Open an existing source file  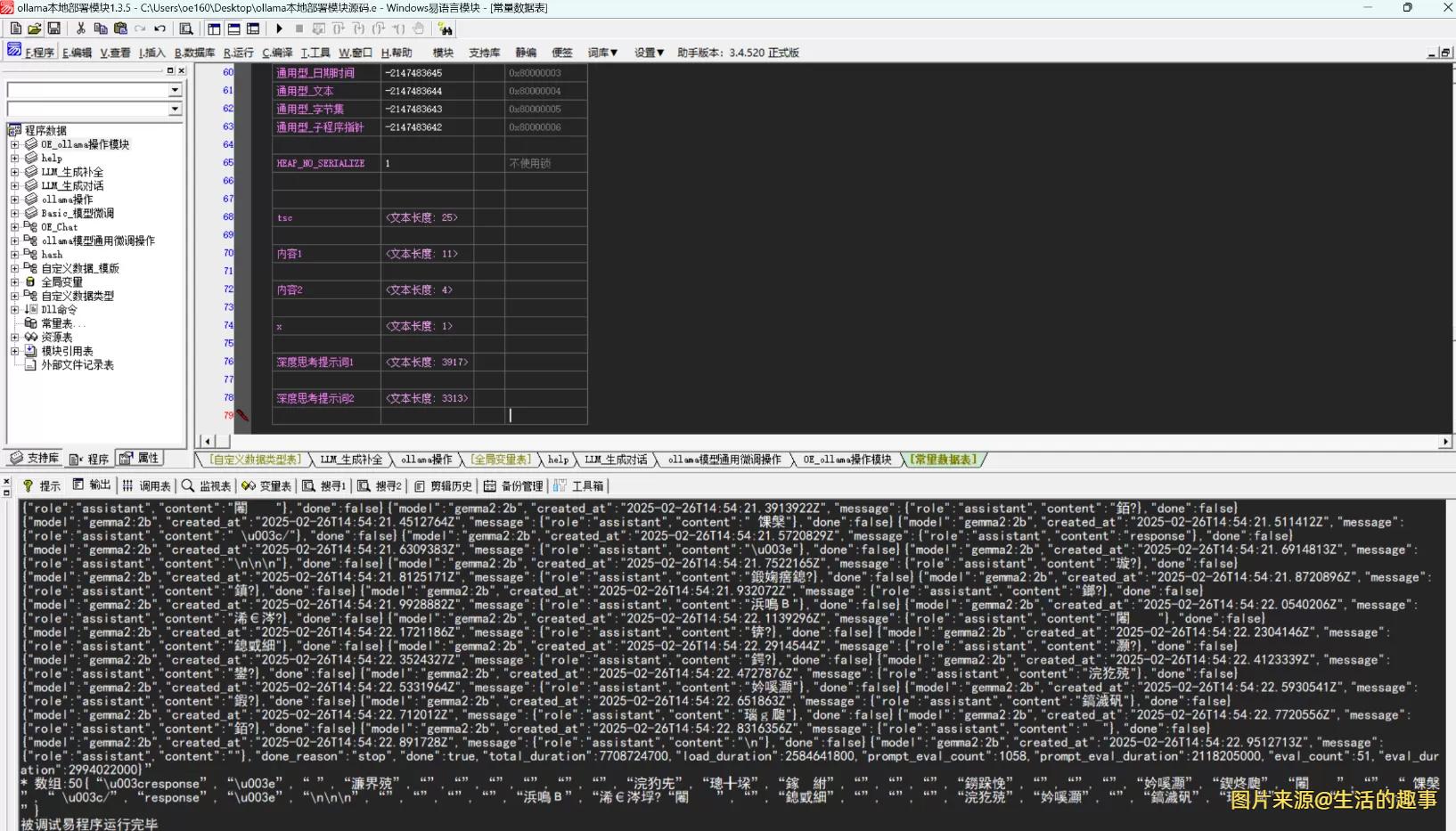coord(35,29)
